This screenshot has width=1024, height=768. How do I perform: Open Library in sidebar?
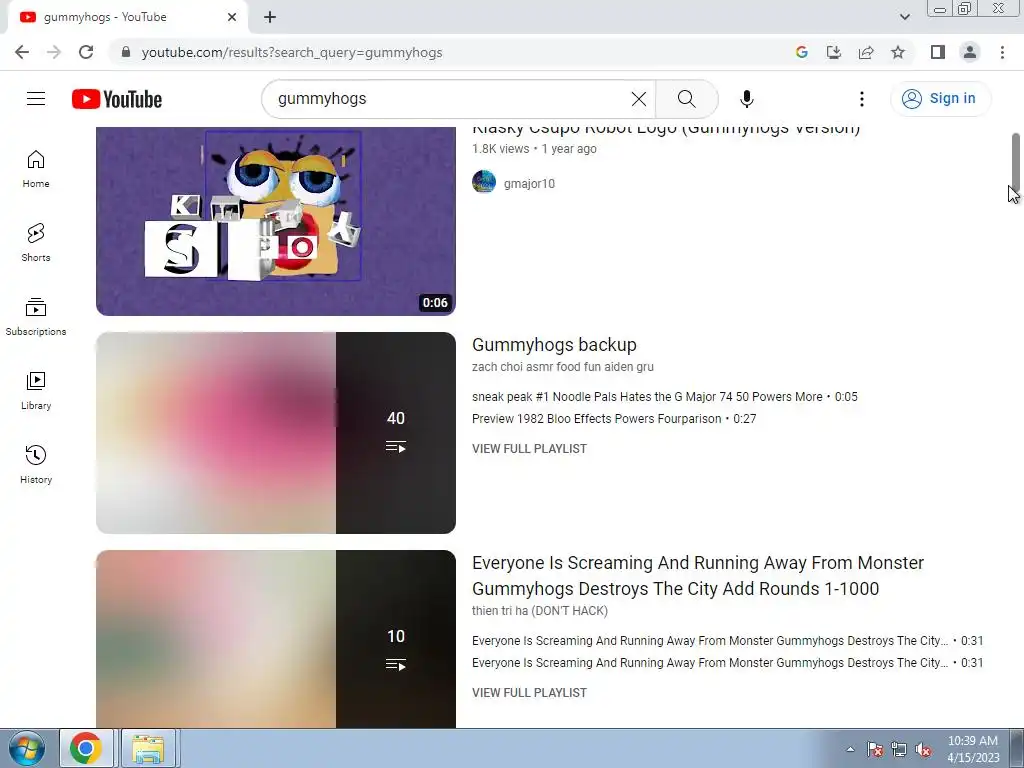point(36,391)
